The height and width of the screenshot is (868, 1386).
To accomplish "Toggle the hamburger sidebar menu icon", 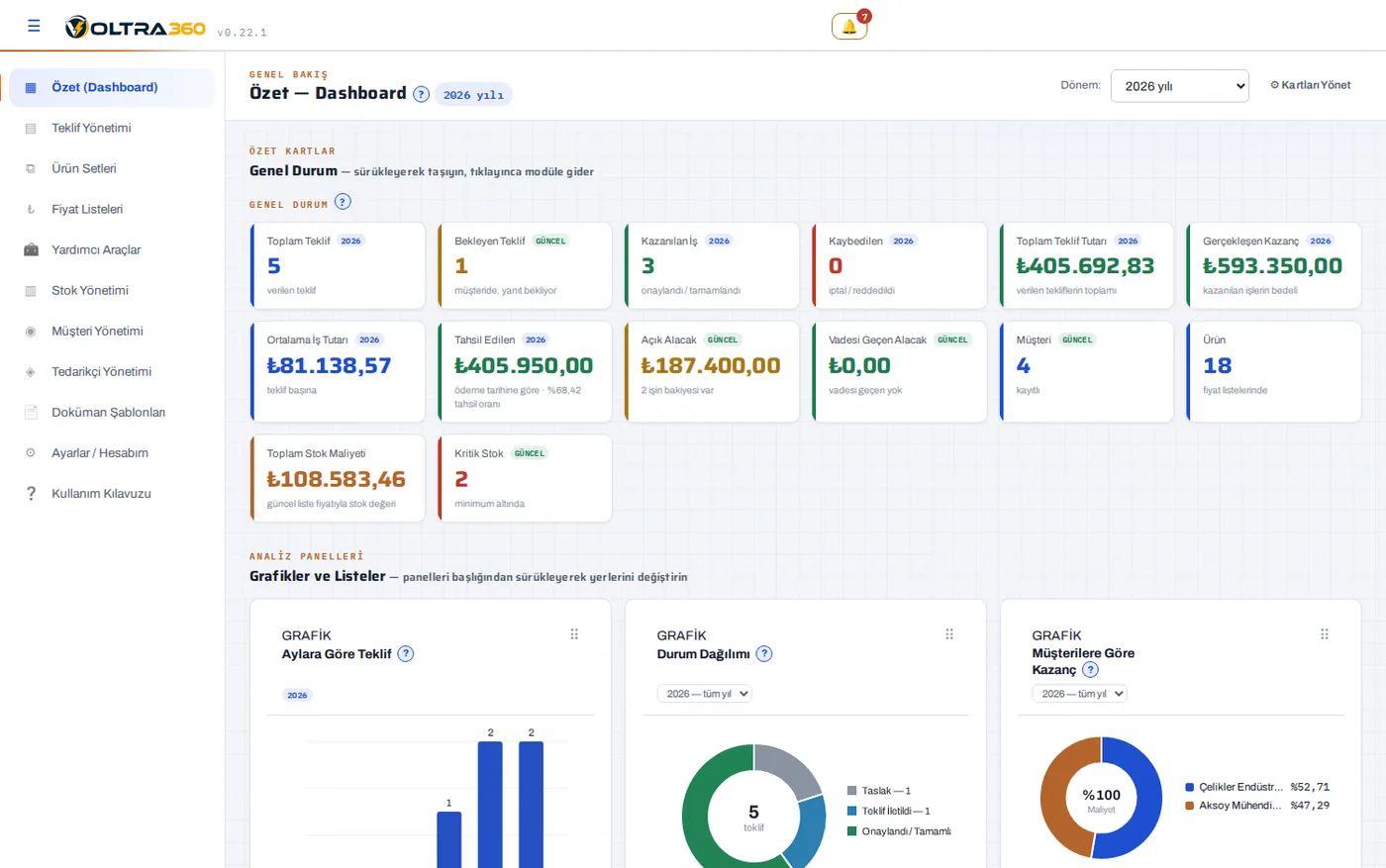I will [x=34, y=26].
